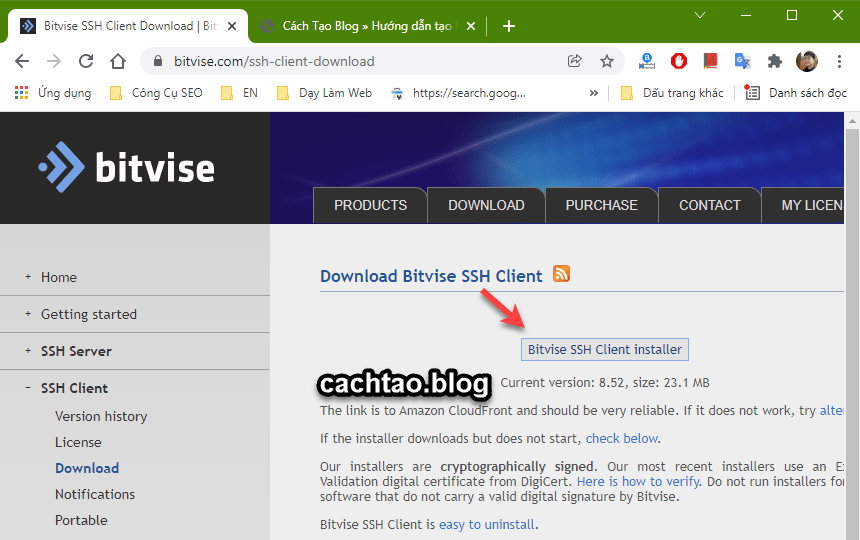Bookmark this page with the star icon
Screen dimensions: 860x540
coord(607,61)
